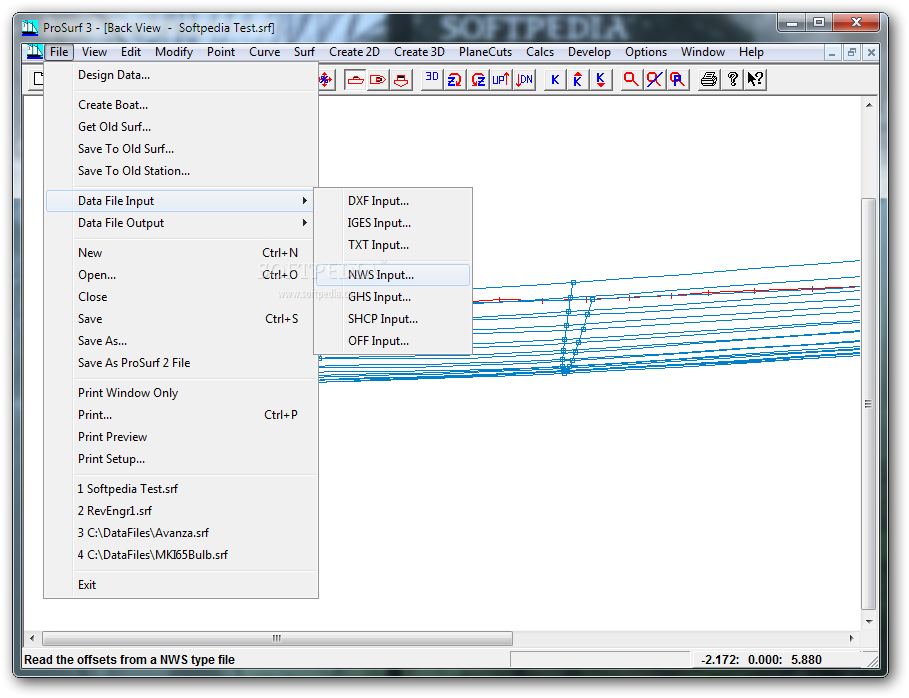Viewport: 909px width, 698px height.
Task: Click the context help arrow-question icon
Action: (755, 79)
